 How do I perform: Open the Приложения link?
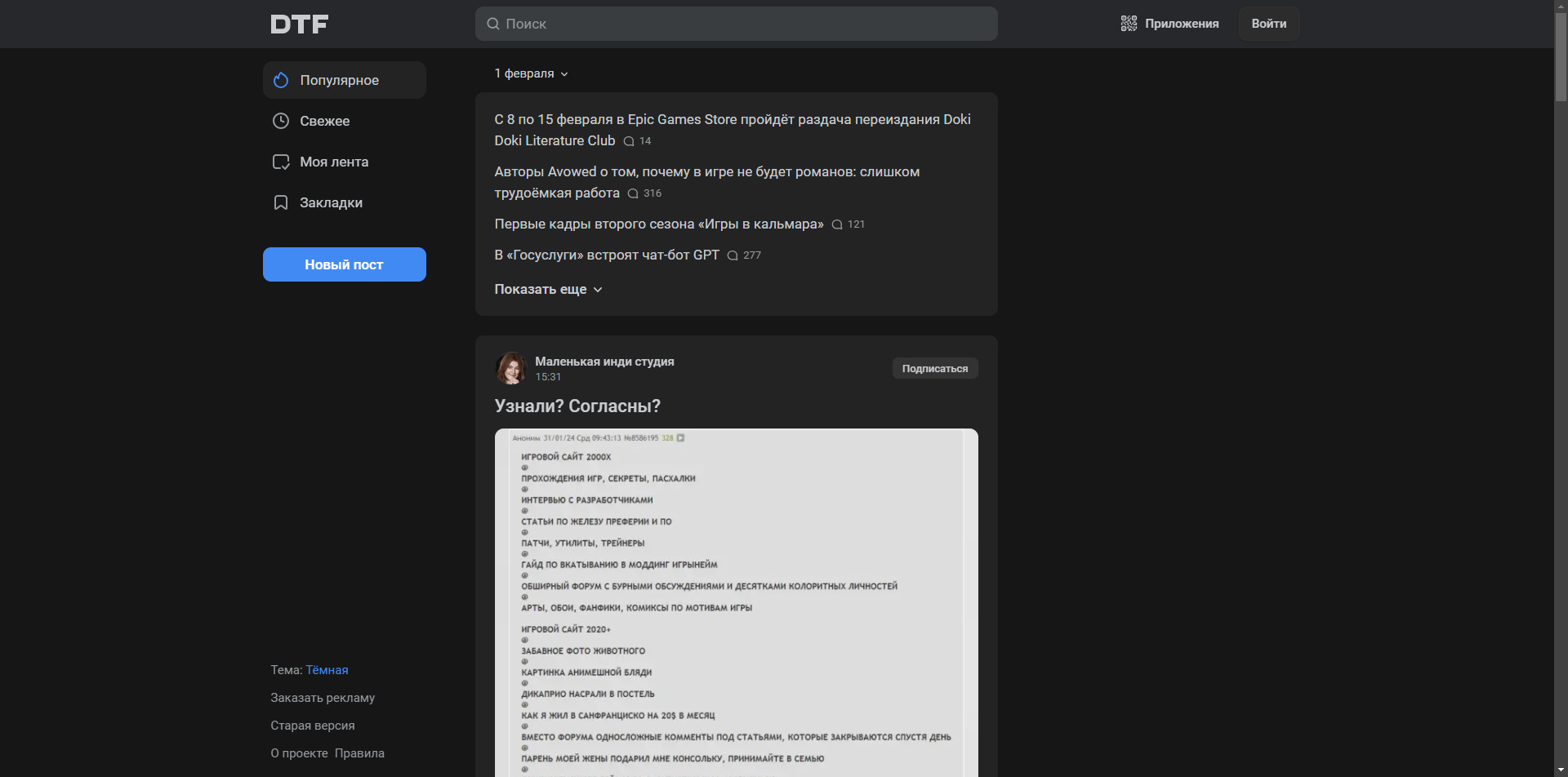1169,24
